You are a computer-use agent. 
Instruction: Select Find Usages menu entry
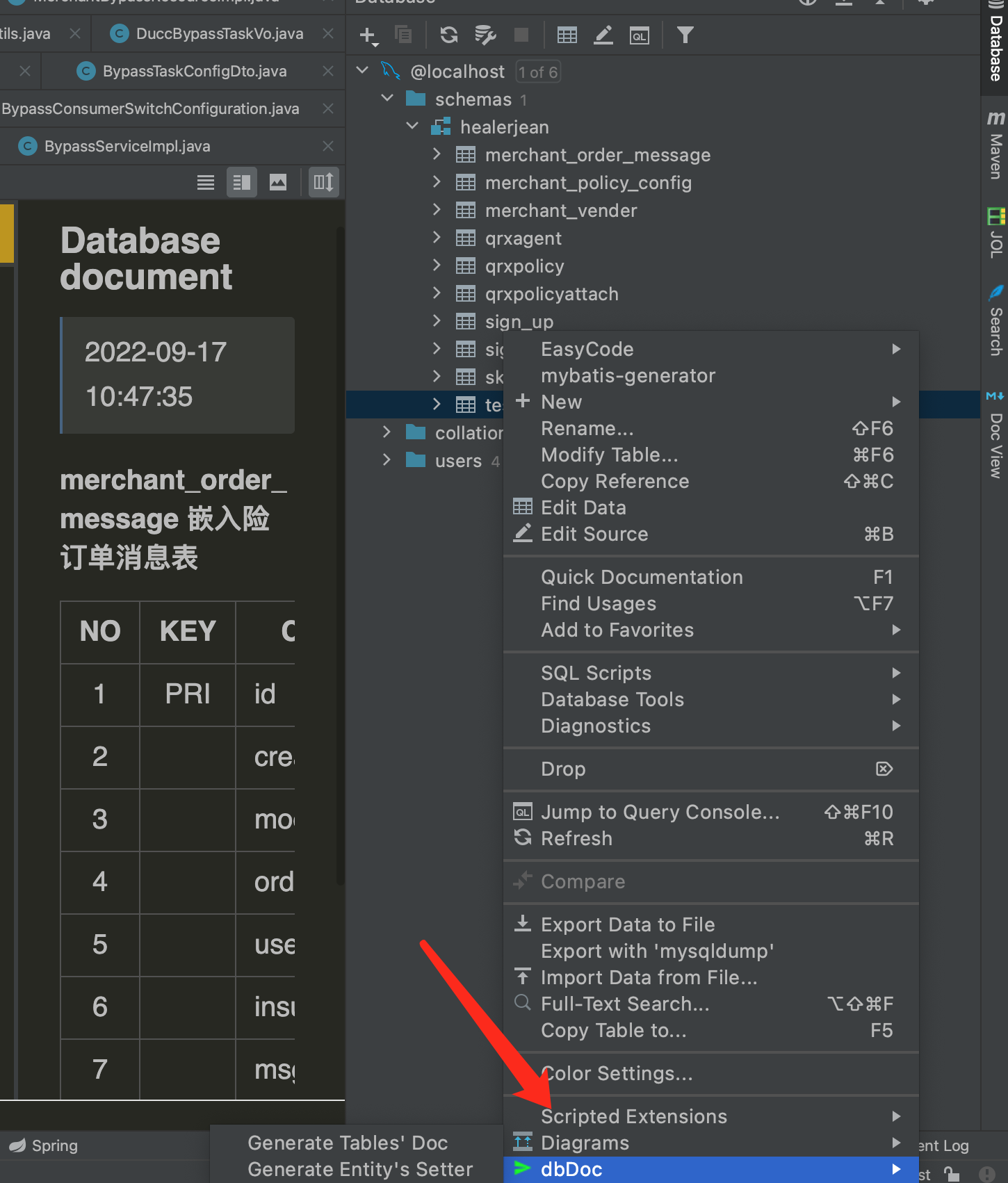(711, 603)
